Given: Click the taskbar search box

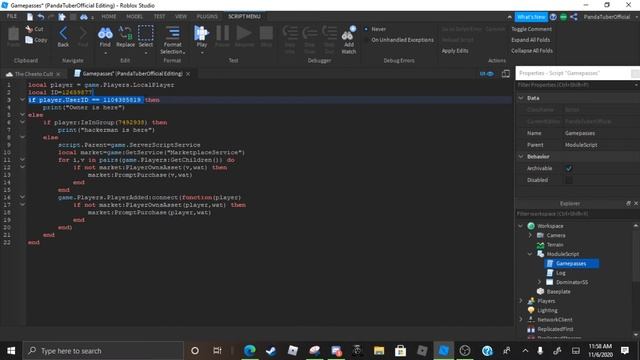Looking at the screenshot, I should coord(103,351).
